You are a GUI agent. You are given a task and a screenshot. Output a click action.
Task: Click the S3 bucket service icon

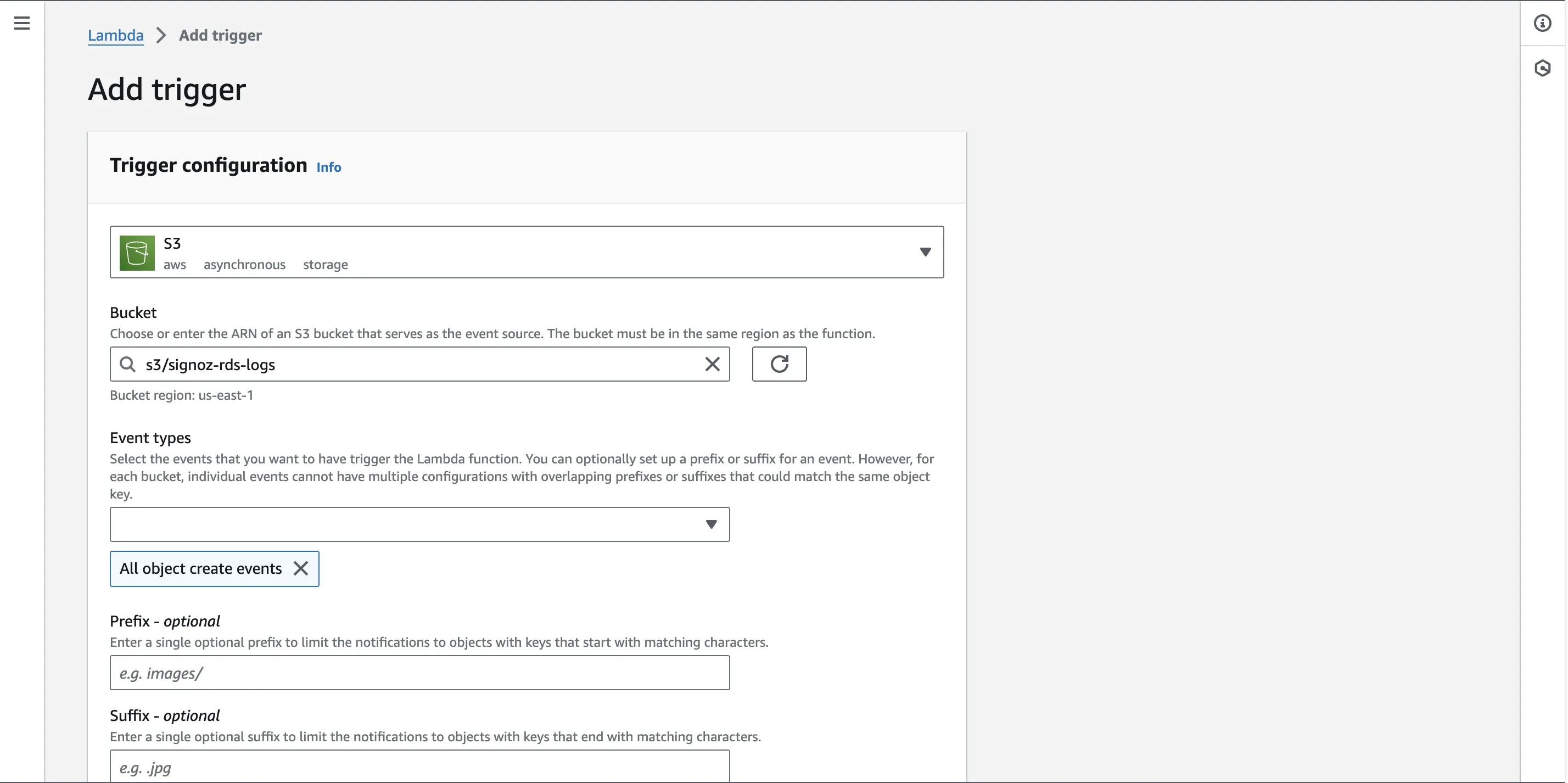[x=137, y=253]
